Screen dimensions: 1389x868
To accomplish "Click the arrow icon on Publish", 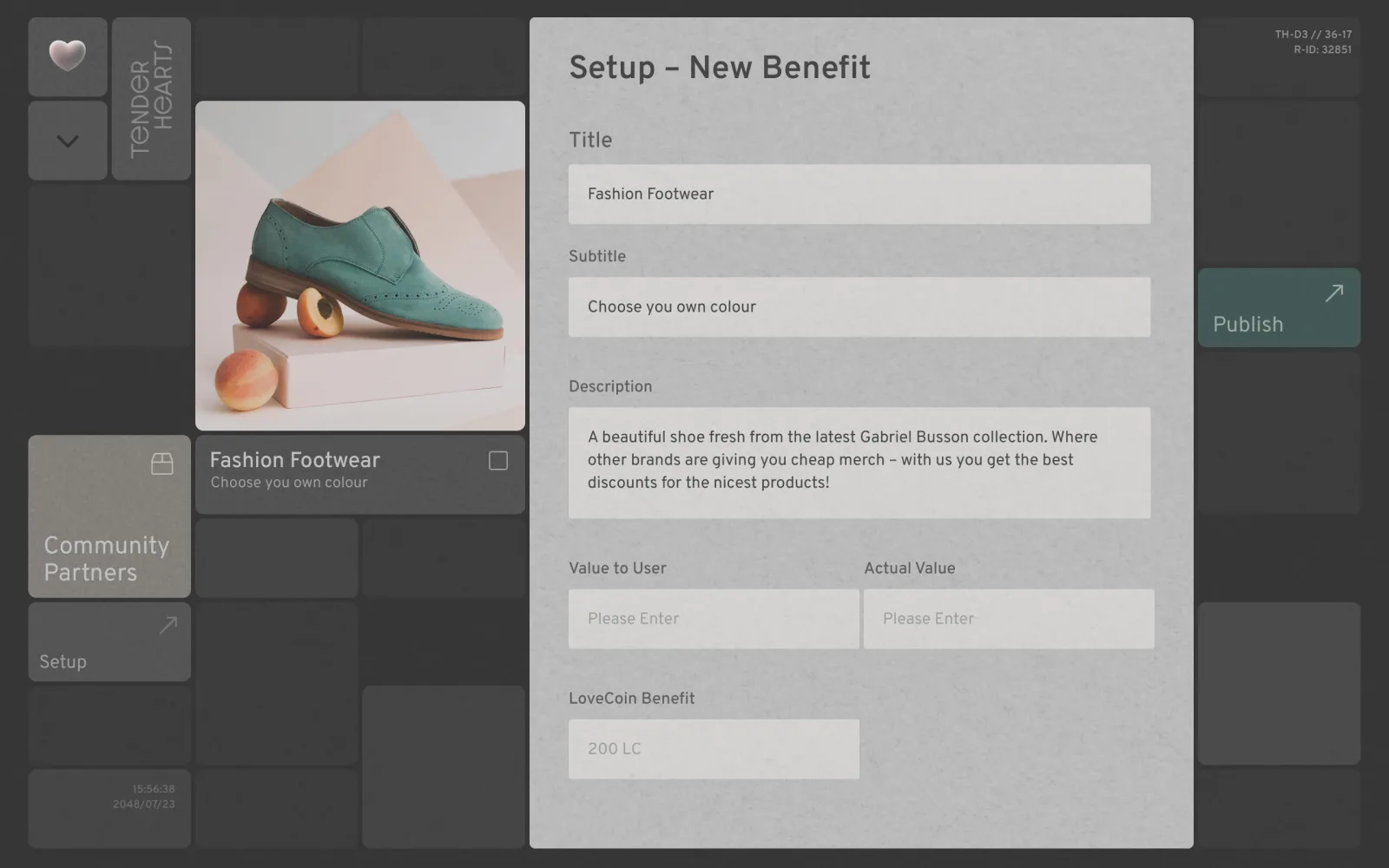I will (1334, 293).
